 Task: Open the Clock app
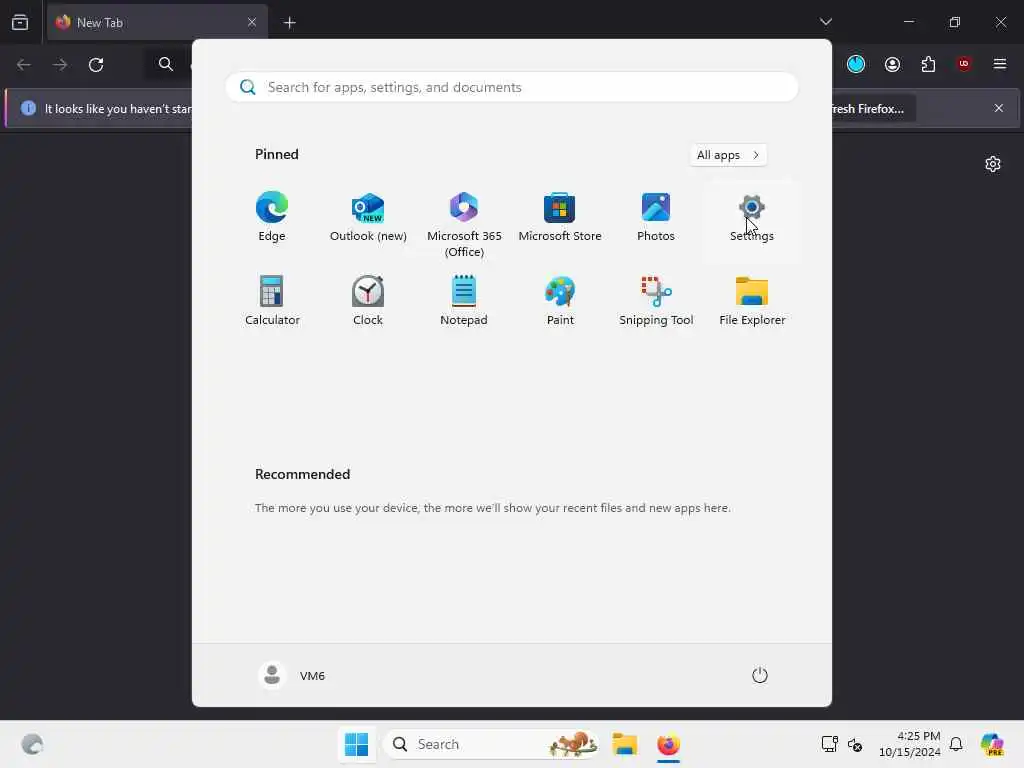pyautogui.click(x=368, y=301)
